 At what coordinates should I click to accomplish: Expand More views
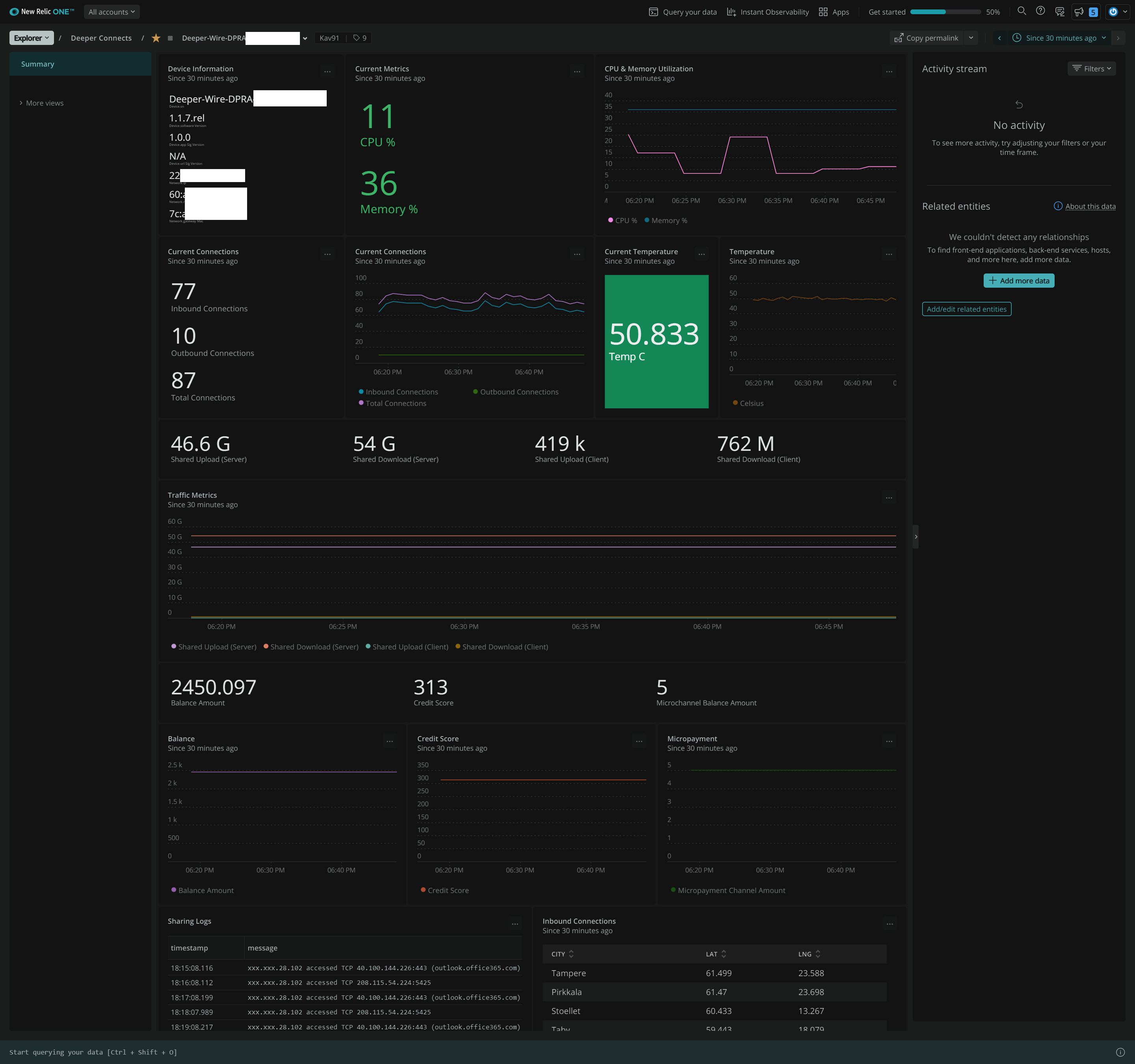coord(41,103)
